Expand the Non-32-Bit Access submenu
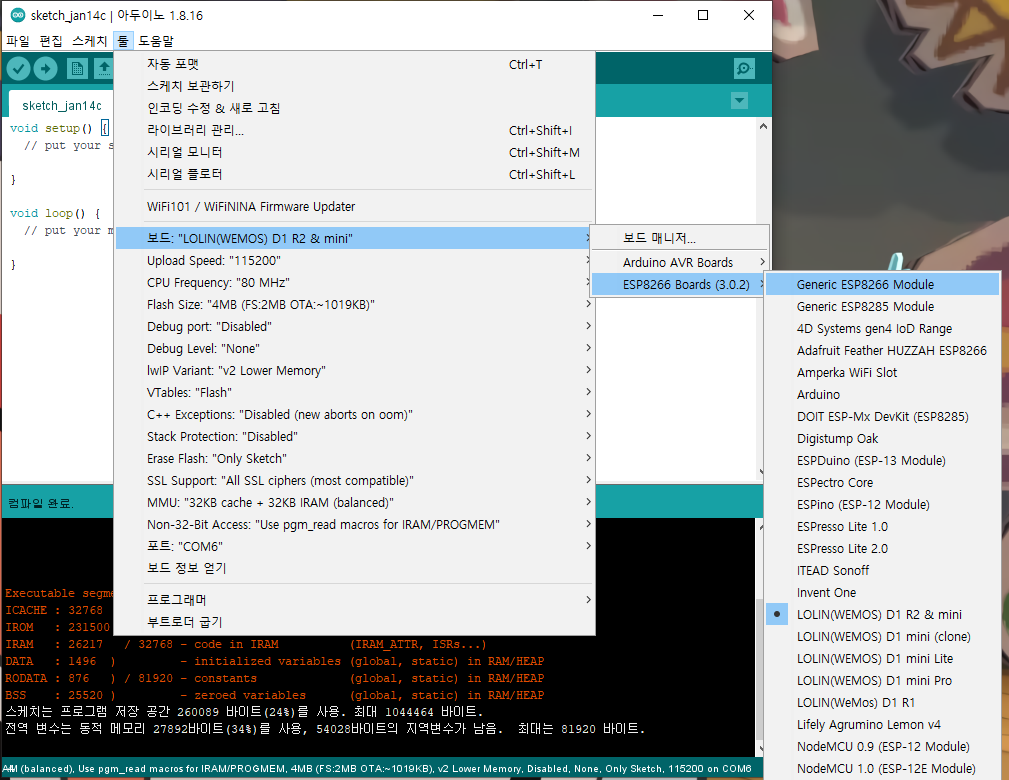This screenshot has height=780, width=1009. point(355,525)
